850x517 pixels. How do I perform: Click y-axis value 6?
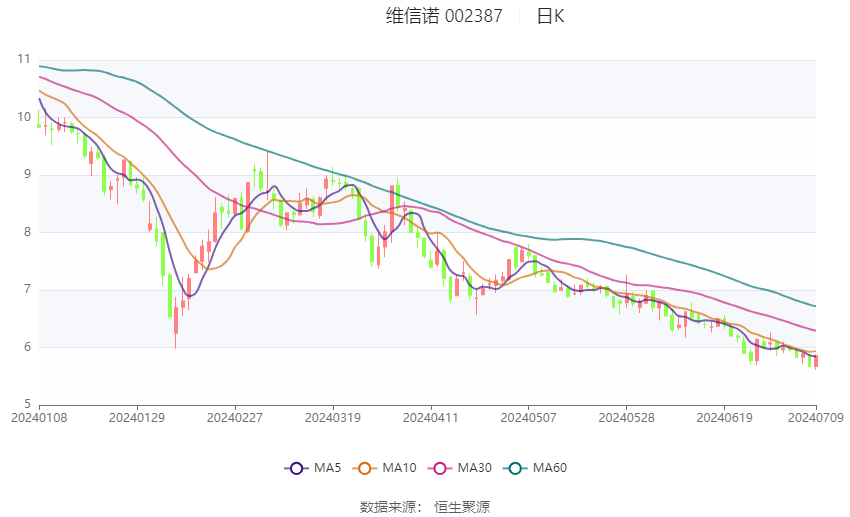tap(27, 347)
